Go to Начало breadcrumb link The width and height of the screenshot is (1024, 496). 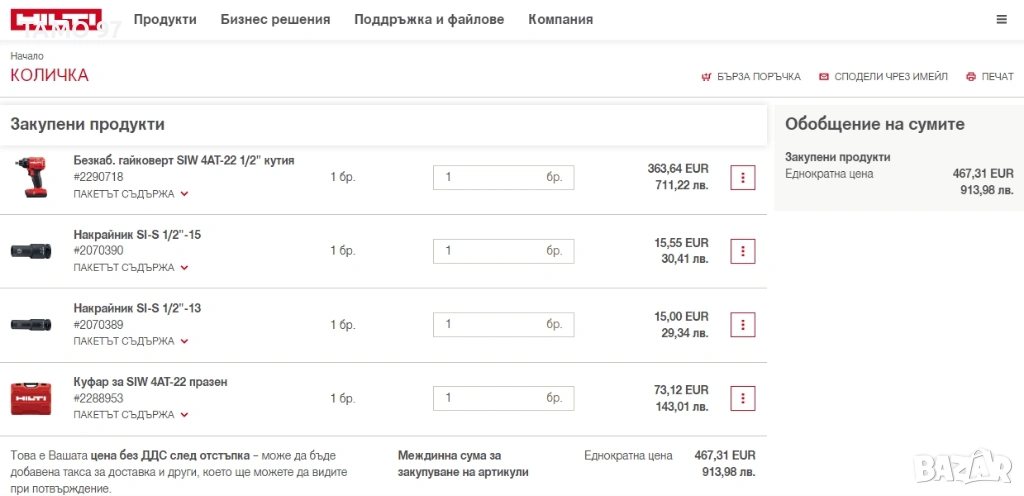pos(27,57)
